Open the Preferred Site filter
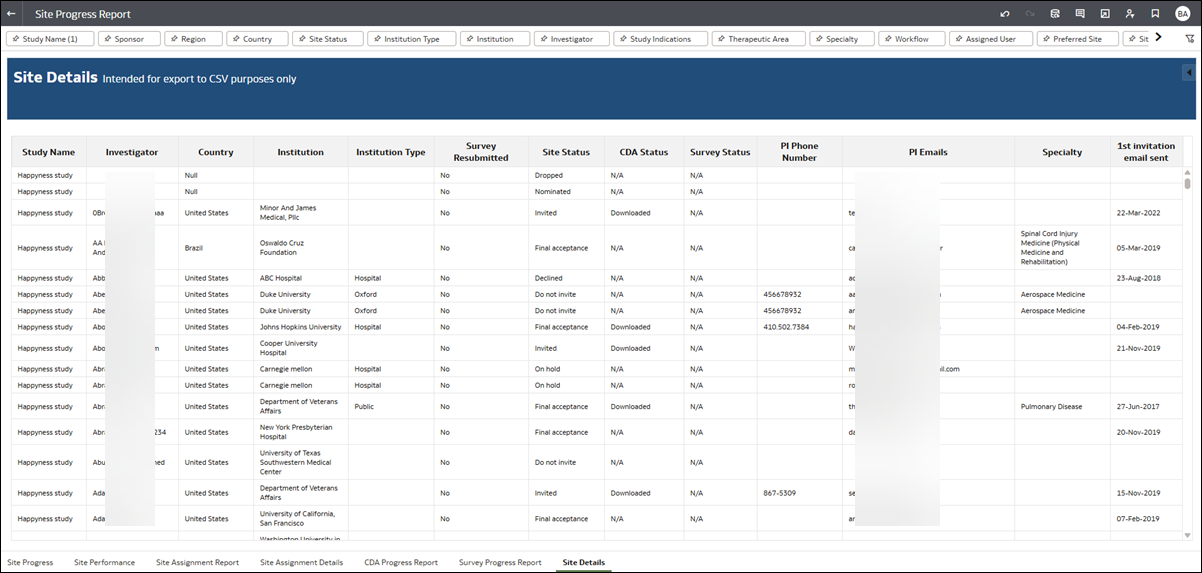Screen dimensions: 1202x573 (1077, 39)
